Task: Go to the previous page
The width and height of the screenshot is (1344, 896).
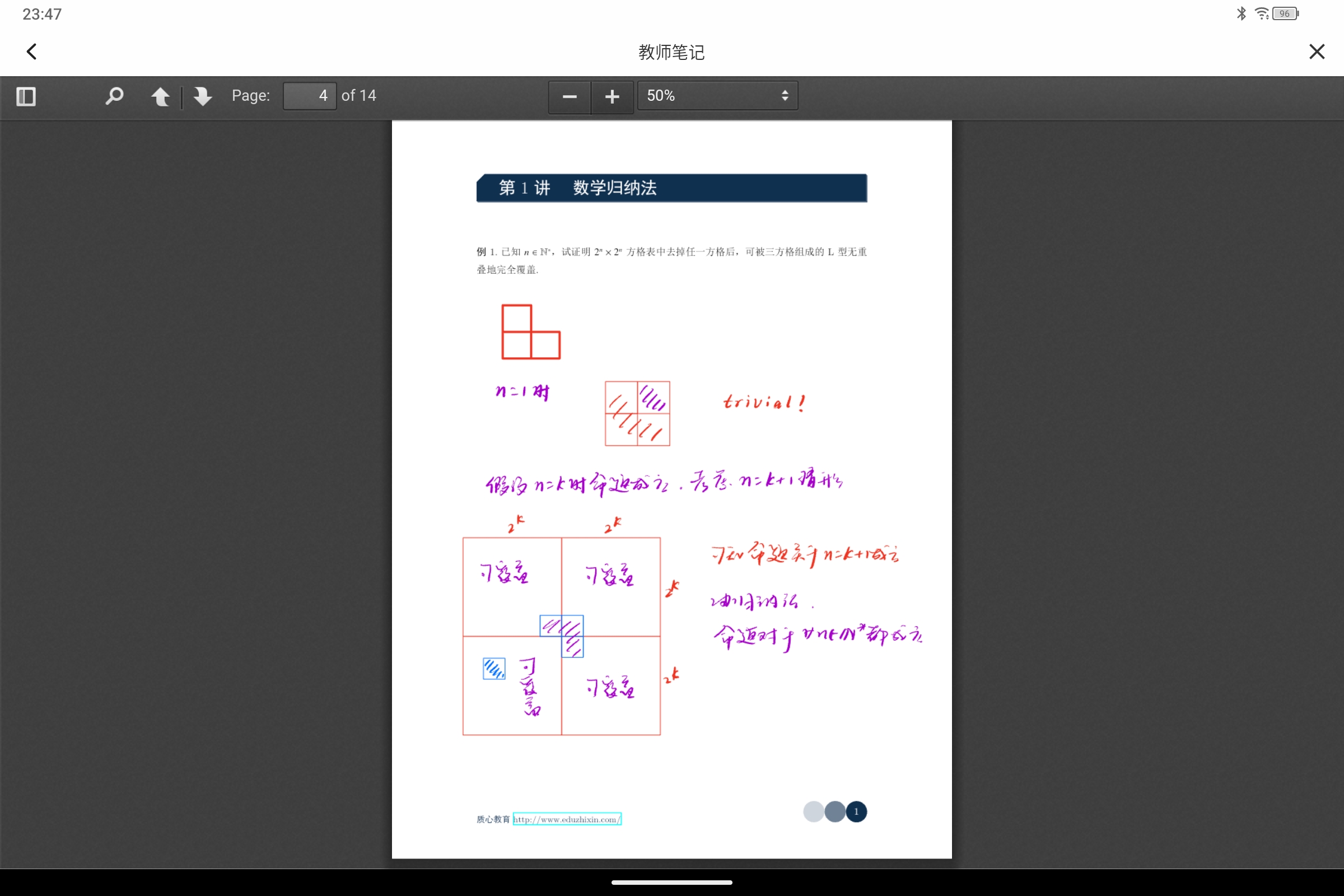Action: pos(161,96)
